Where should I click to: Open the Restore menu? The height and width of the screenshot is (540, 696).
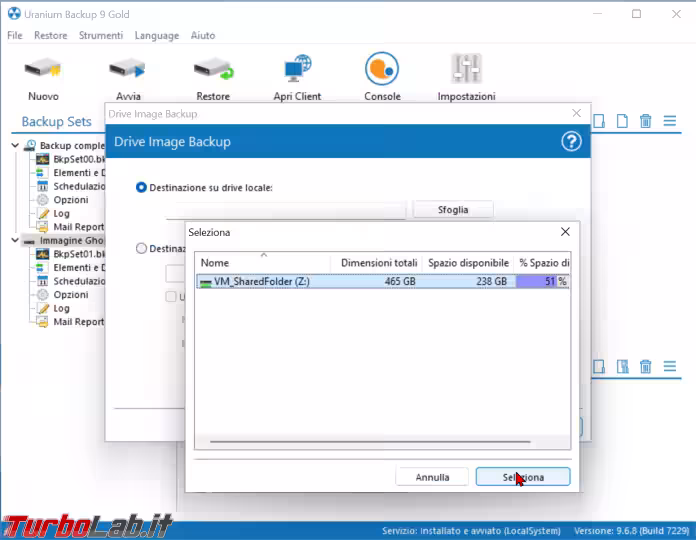click(x=51, y=35)
